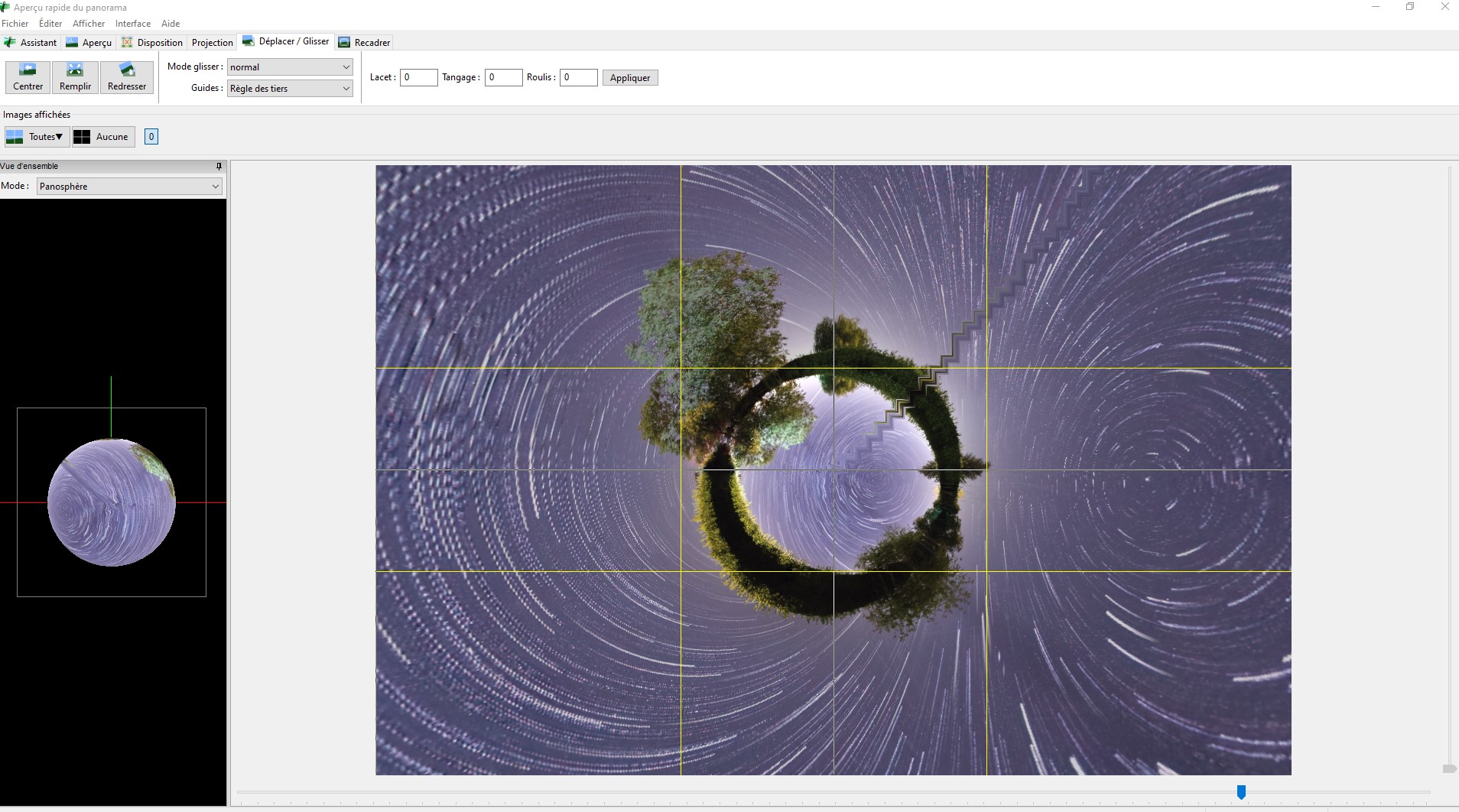Open the Afficher menu
This screenshot has height=812, width=1459.
click(89, 24)
